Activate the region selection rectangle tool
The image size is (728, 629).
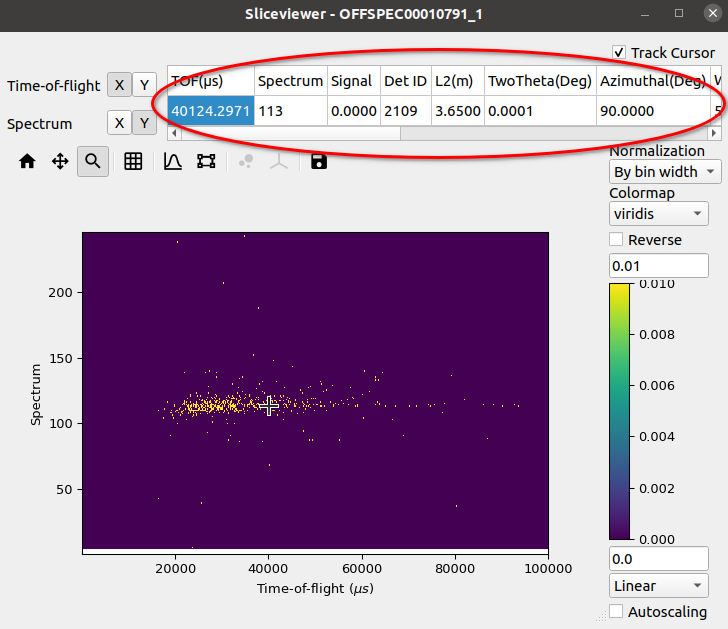[x=206, y=161]
